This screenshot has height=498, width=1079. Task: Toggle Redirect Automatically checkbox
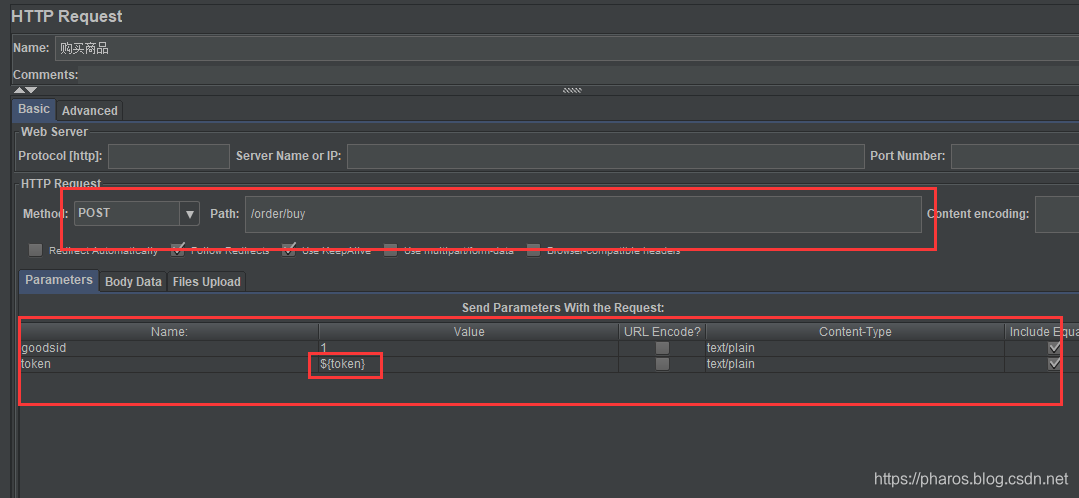click(36, 250)
